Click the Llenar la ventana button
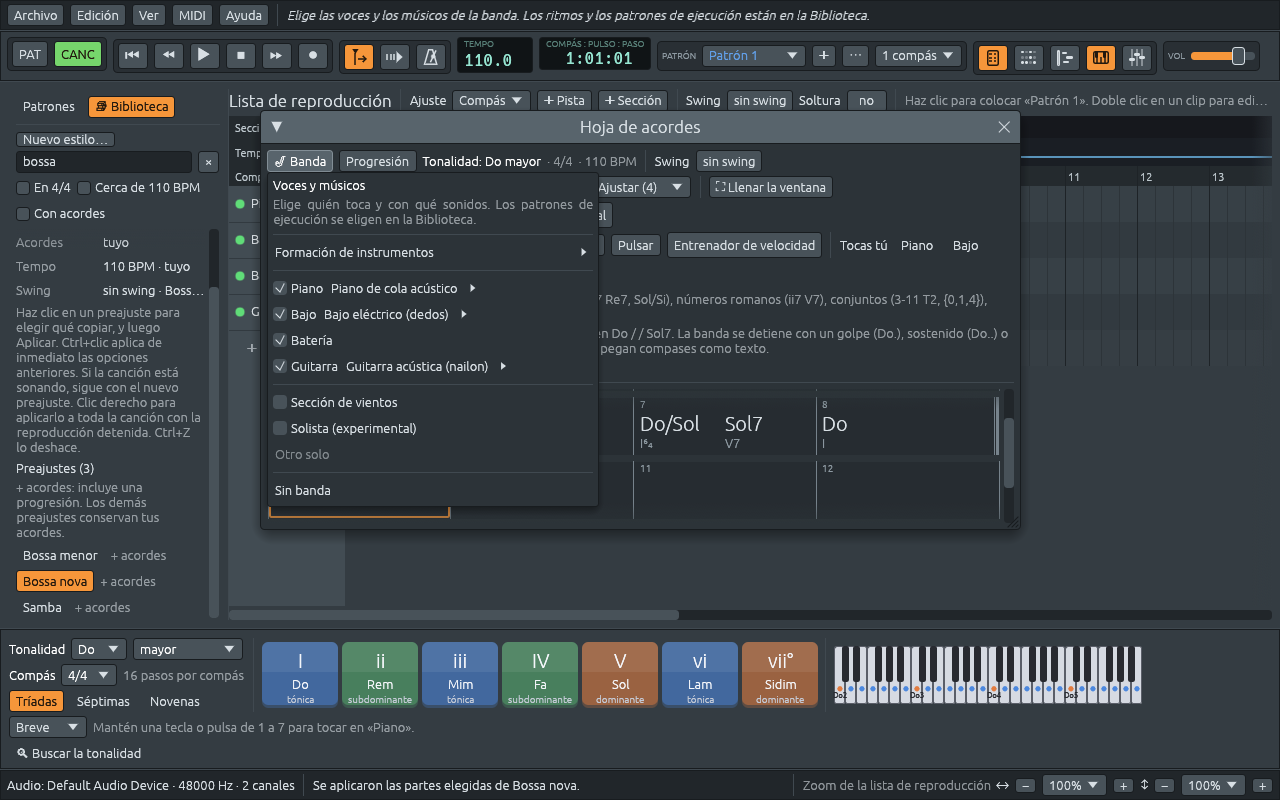This screenshot has width=1280, height=800. coord(770,188)
